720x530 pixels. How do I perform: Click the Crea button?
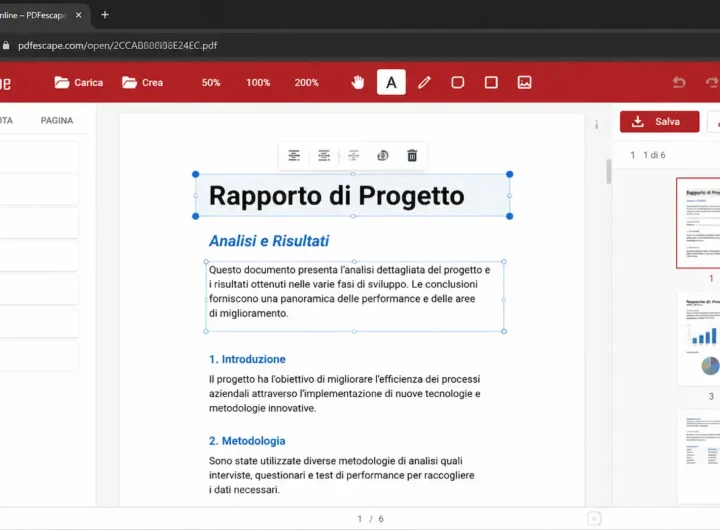[142, 83]
